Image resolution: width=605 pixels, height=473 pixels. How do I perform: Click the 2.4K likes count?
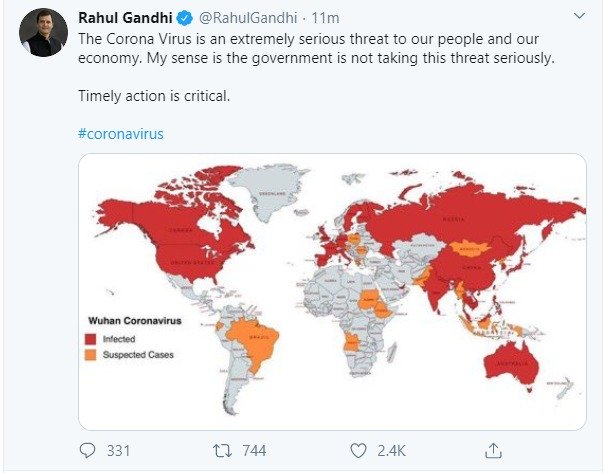[x=392, y=450]
